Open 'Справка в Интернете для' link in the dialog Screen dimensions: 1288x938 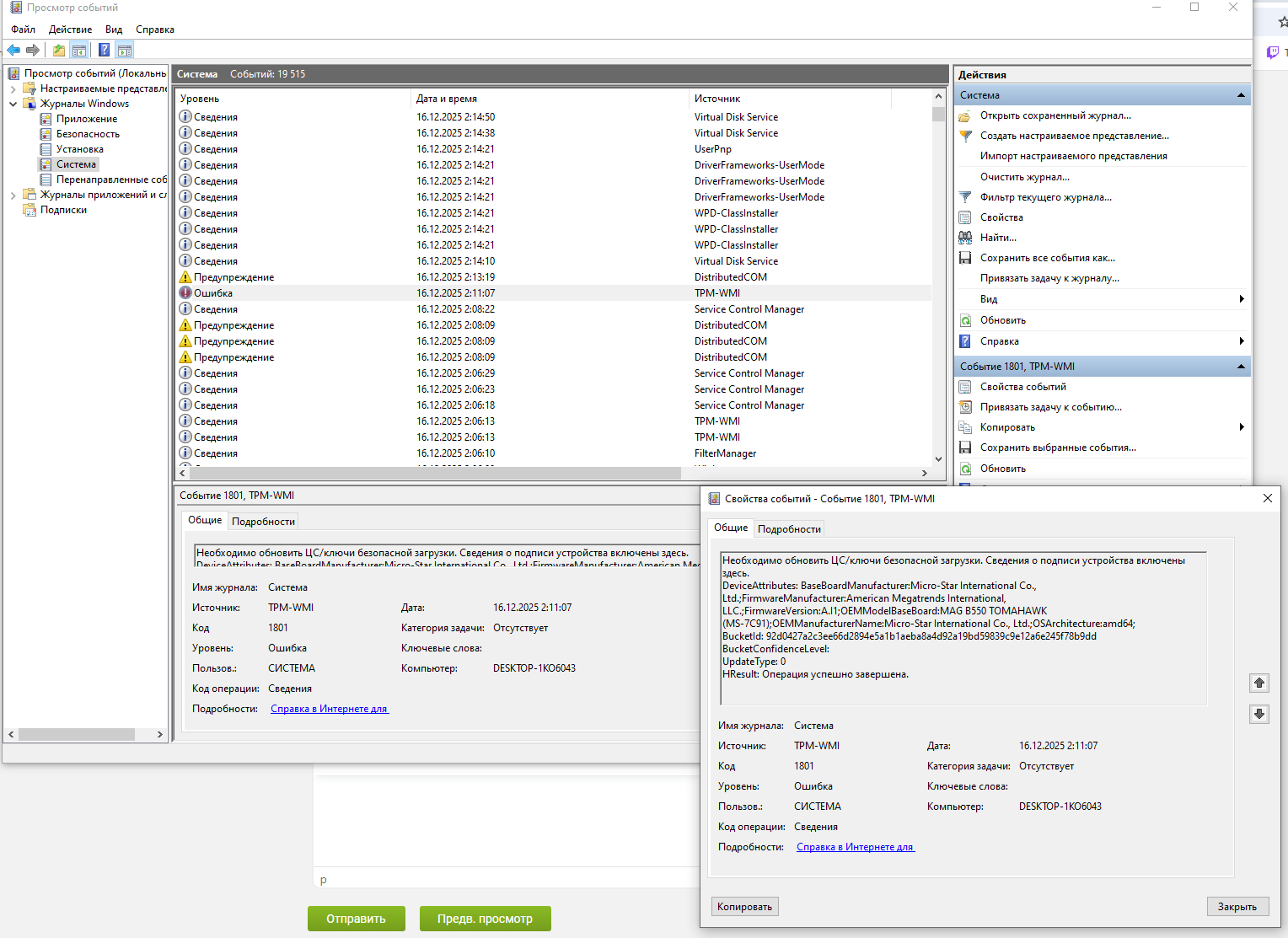[x=855, y=847]
